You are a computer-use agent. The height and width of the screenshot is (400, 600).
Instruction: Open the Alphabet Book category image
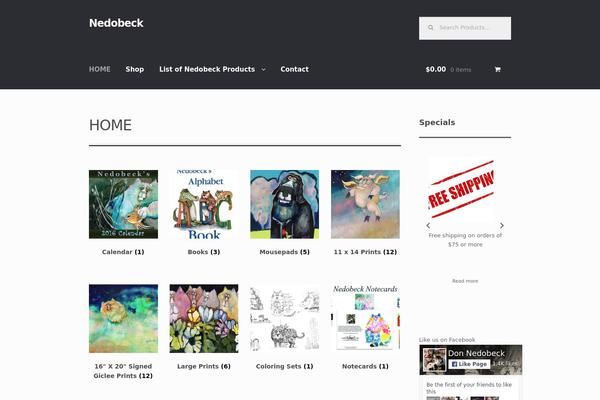[x=204, y=204]
